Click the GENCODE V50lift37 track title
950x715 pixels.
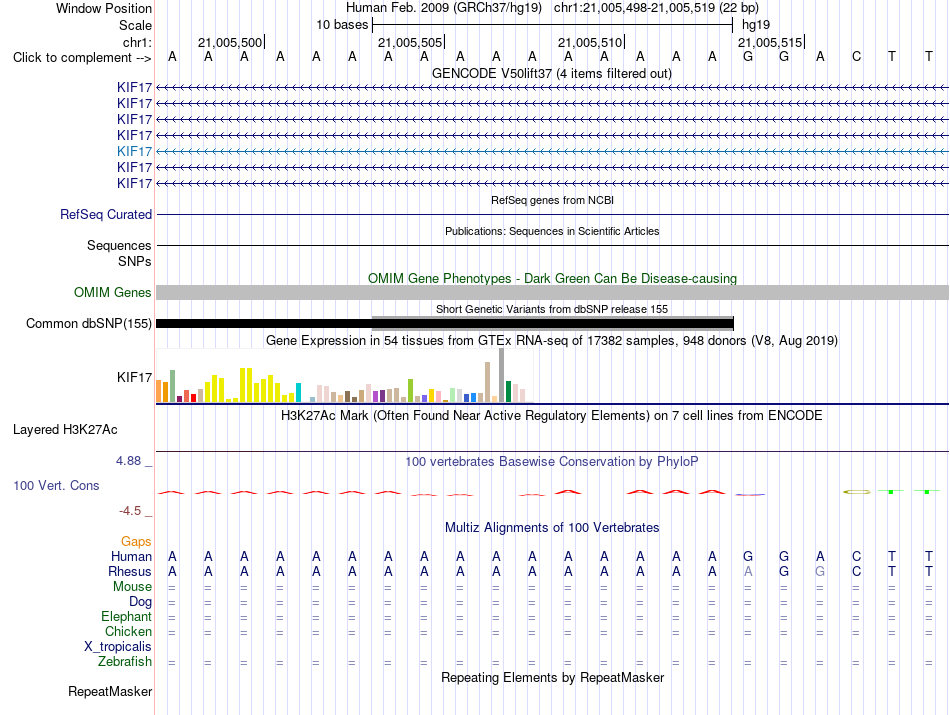tap(552, 73)
